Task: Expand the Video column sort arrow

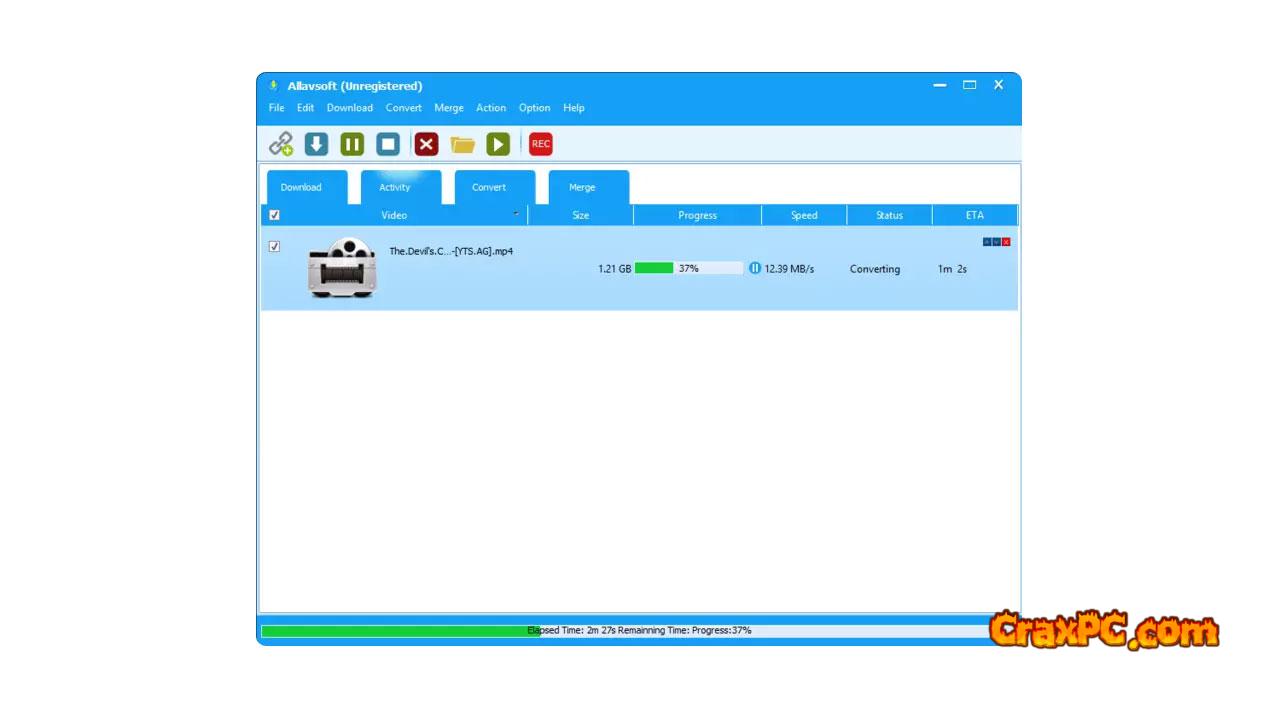Action: [x=516, y=214]
